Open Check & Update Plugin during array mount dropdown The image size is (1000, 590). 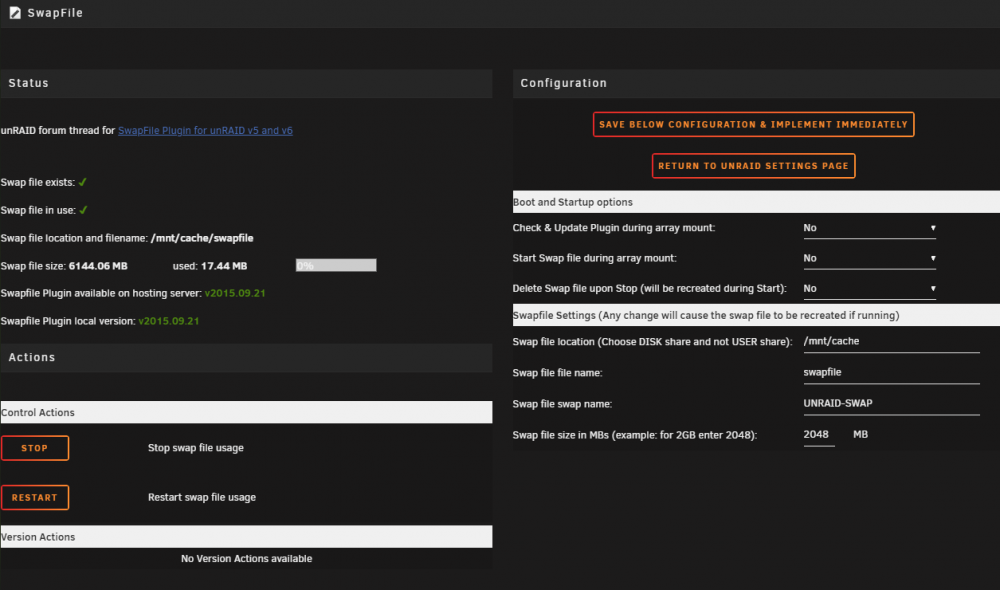(x=869, y=228)
